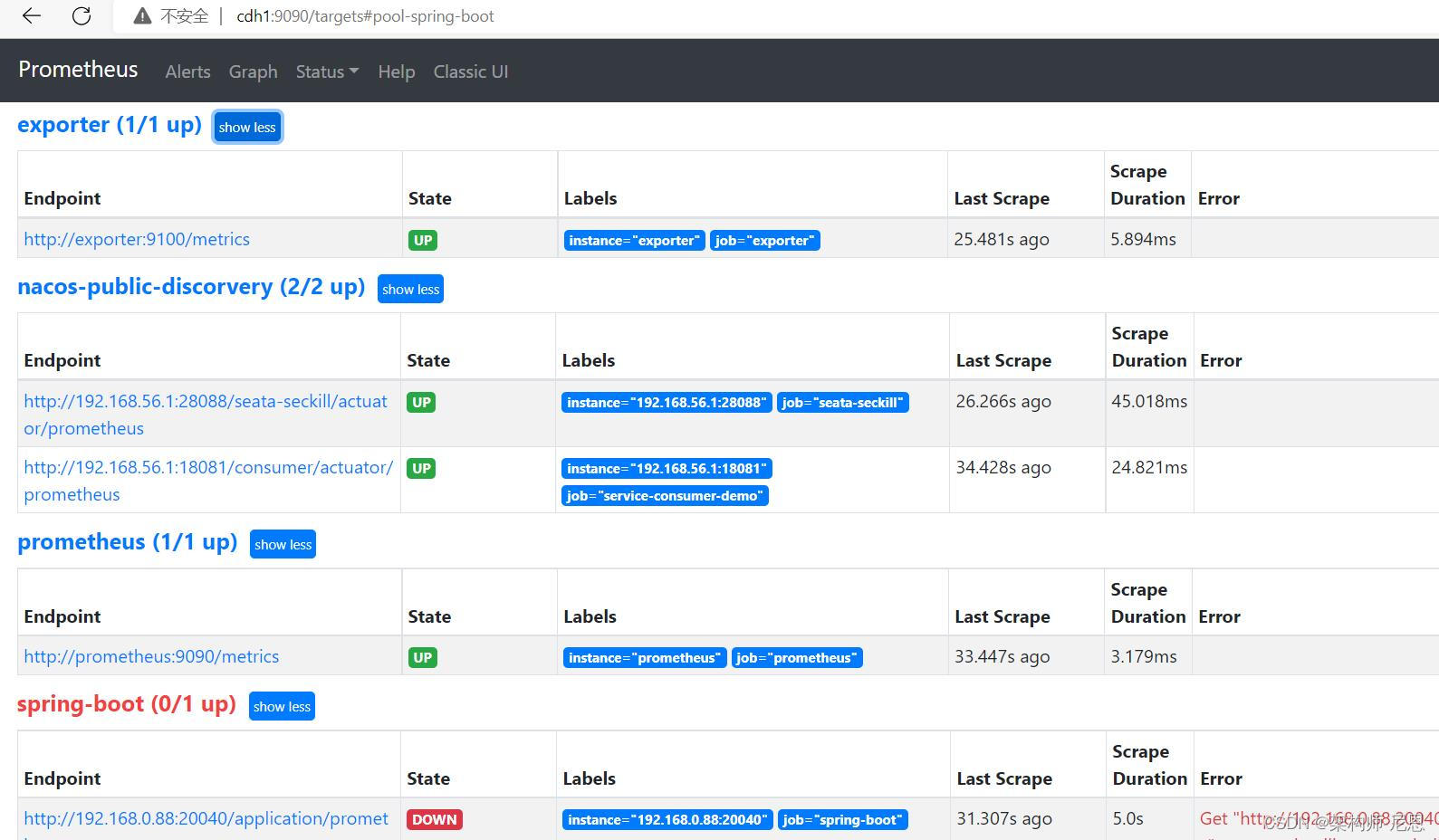The image size is (1439, 840).
Task: Click the instance="prometheus" label badge
Action: (x=645, y=657)
